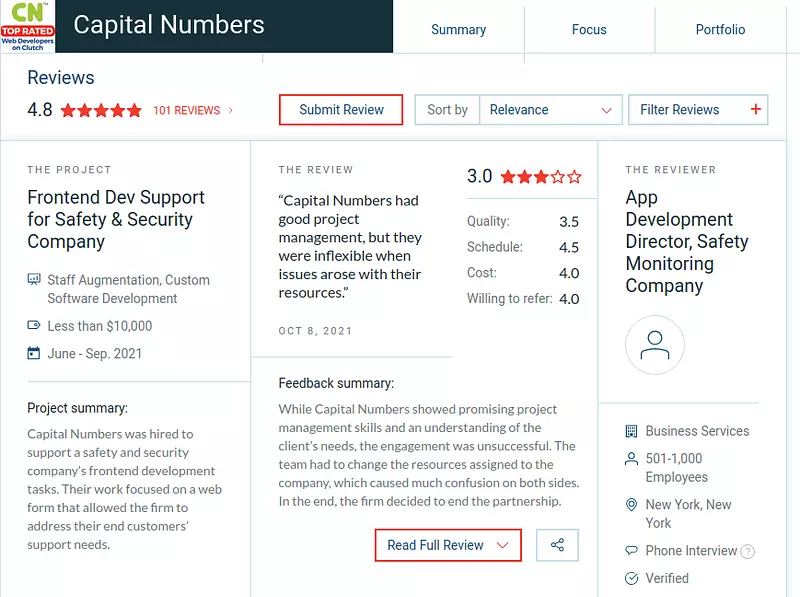Click the reviewer avatar placeholder
Viewport: 800px width, 597px height.
(655, 345)
